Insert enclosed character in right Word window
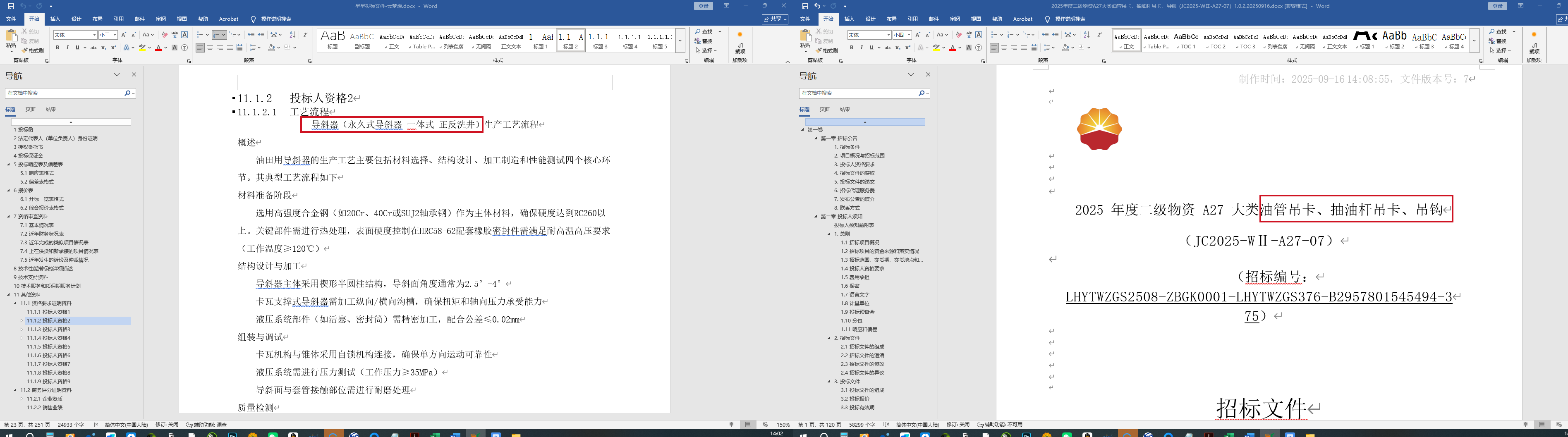 coord(979,48)
